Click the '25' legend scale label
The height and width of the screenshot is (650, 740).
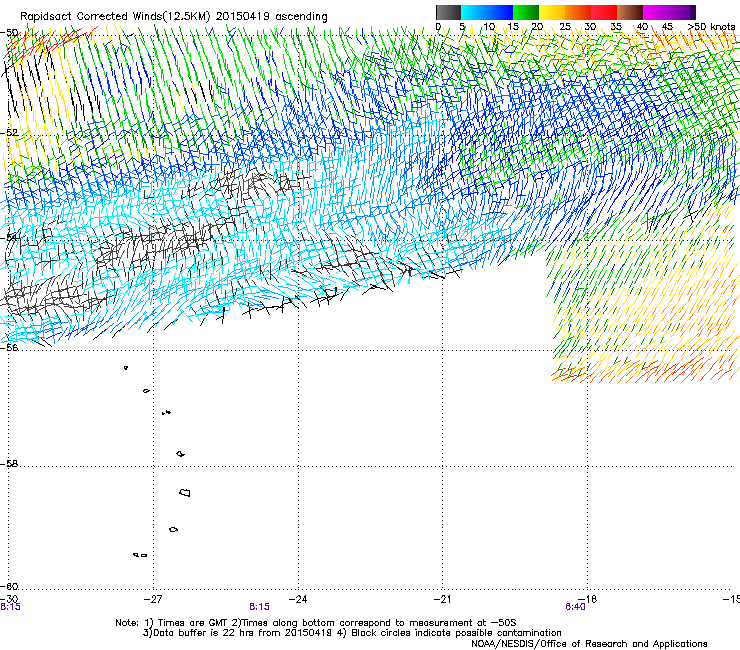(x=564, y=27)
